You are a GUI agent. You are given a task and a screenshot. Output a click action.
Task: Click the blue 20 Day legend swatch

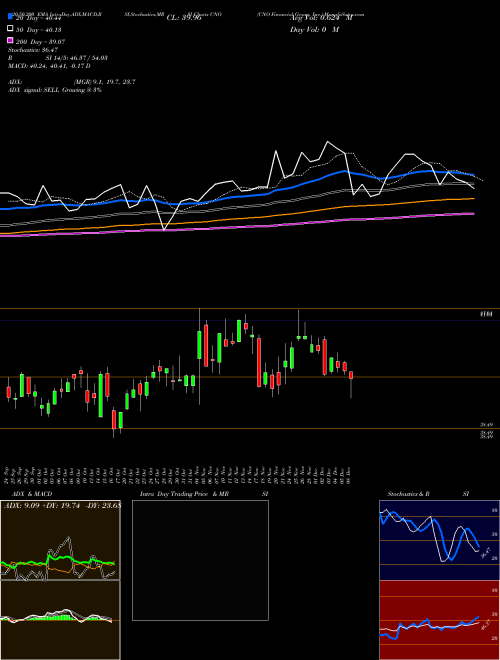[x=11, y=17]
